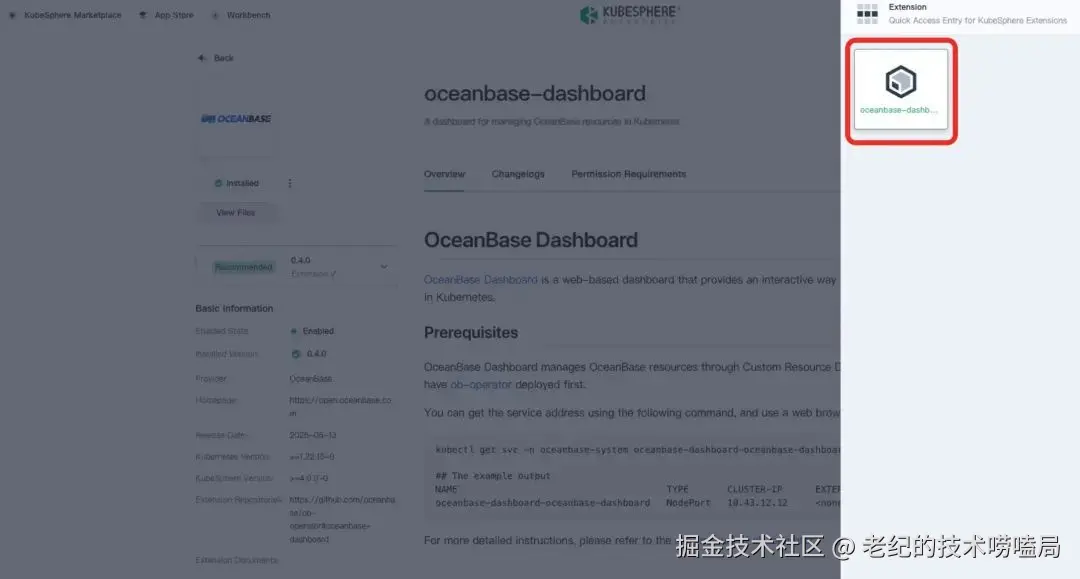This screenshot has height=579, width=1080.
Task: Go Back with the arrow link
Action: [216, 58]
